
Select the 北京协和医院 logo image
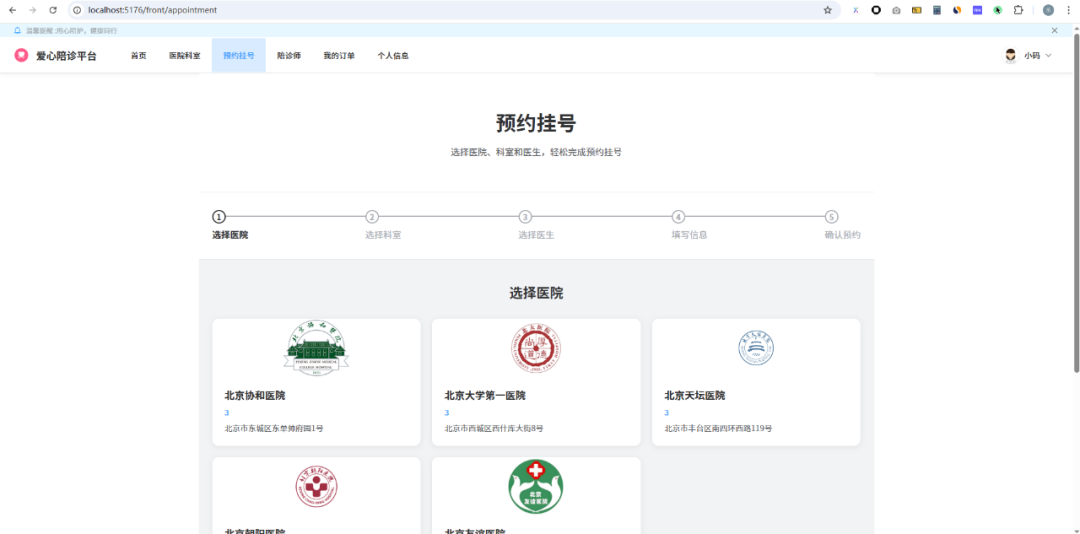[x=316, y=348]
